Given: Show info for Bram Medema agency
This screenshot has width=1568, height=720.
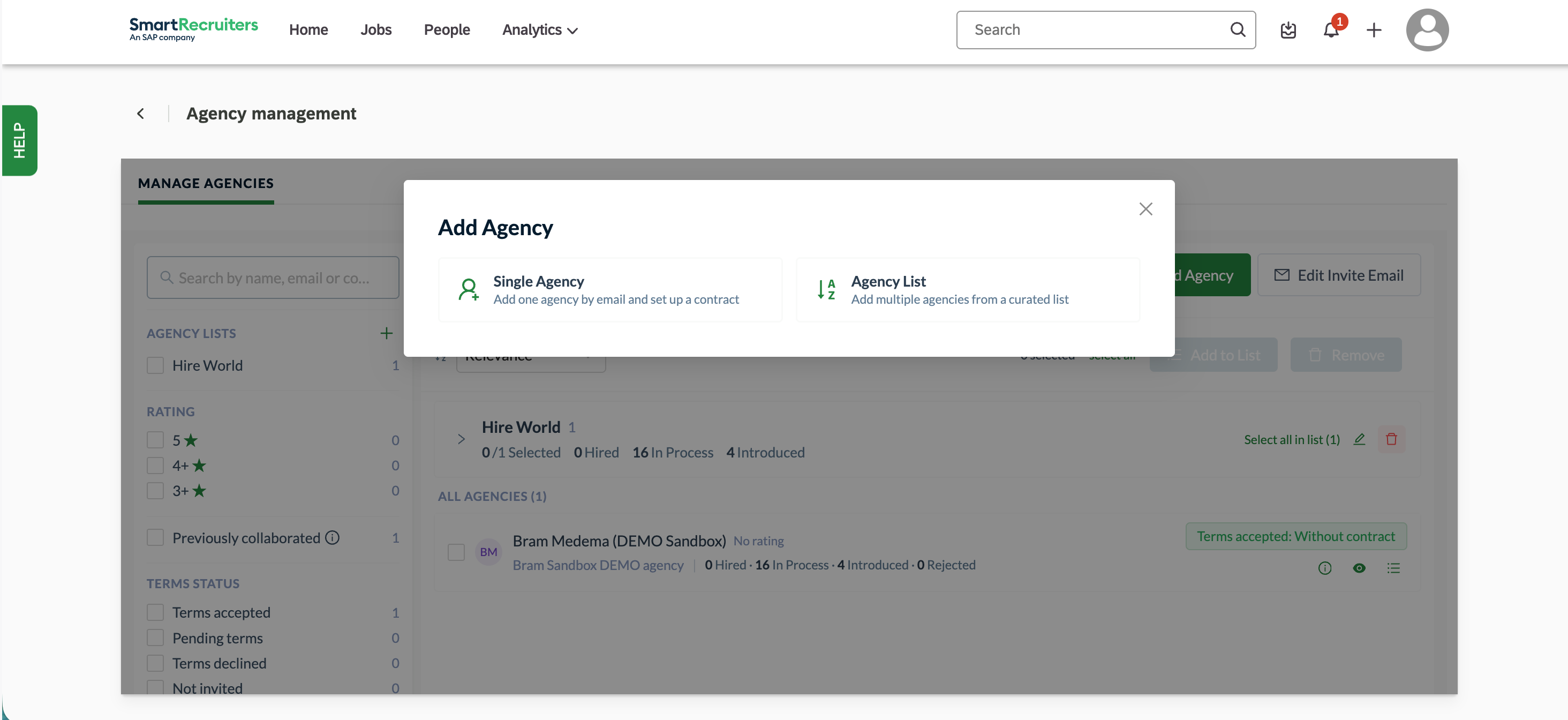Looking at the screenshot, I should pos(1324,568).
